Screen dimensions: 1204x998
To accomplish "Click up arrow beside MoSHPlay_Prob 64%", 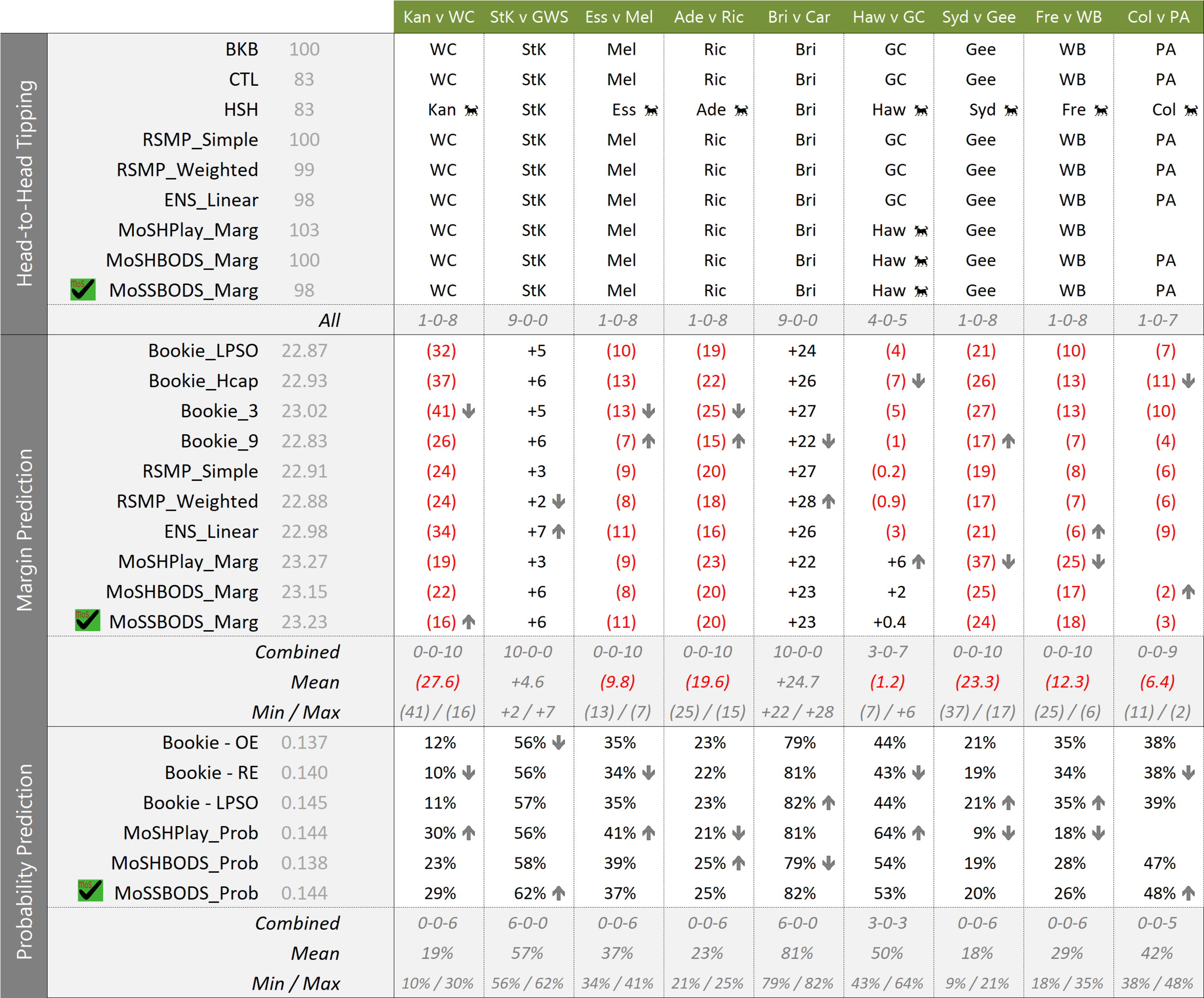I will pos(918,833).
